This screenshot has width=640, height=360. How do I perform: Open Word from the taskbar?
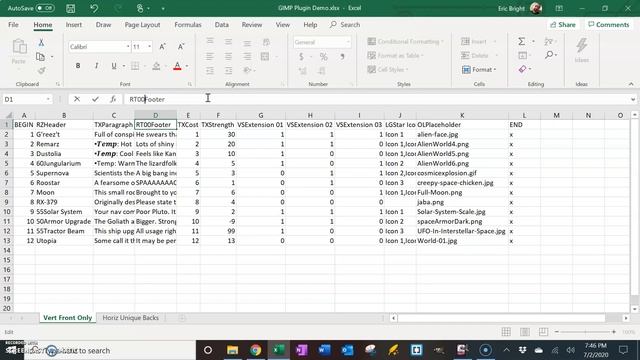(x=324, y=350)
